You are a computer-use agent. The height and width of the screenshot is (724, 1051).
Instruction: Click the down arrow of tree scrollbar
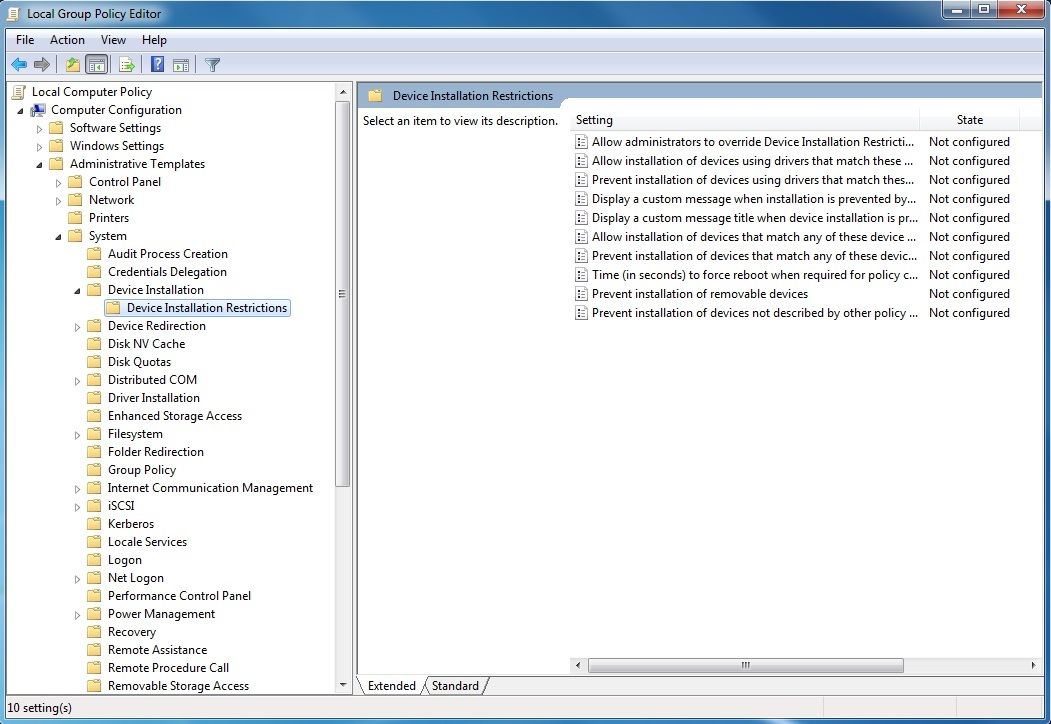343,685
